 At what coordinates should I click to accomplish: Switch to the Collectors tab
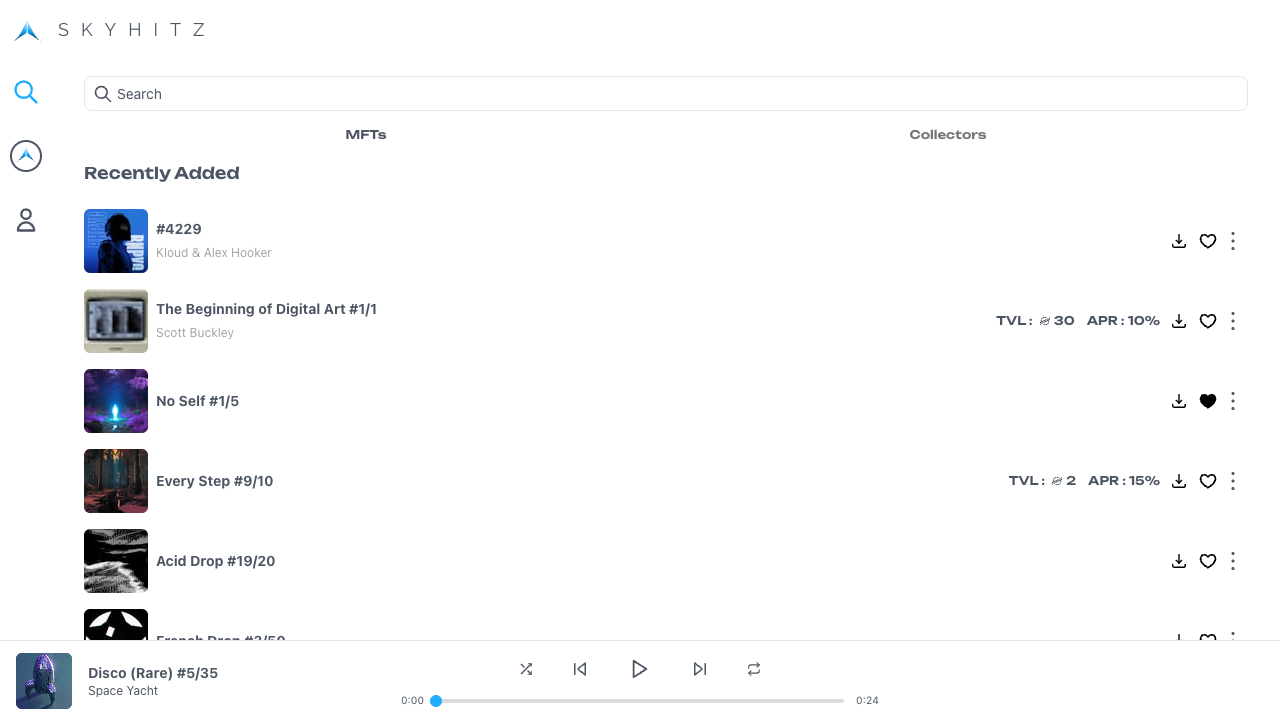[948, 134]
